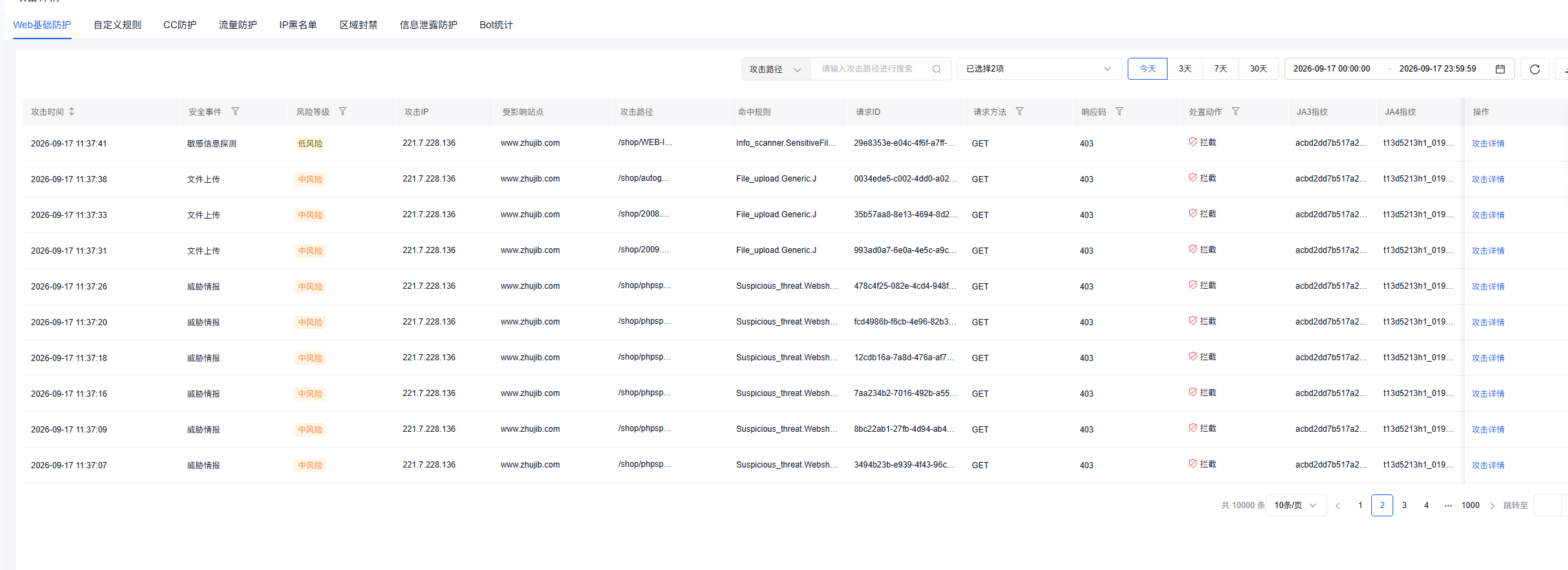The height and width of the screenshot is (570, 1568).
Task: Open 攻击详情 for the 11:37:20 row
Action: pyautogui.click(x=1488, y=322)
